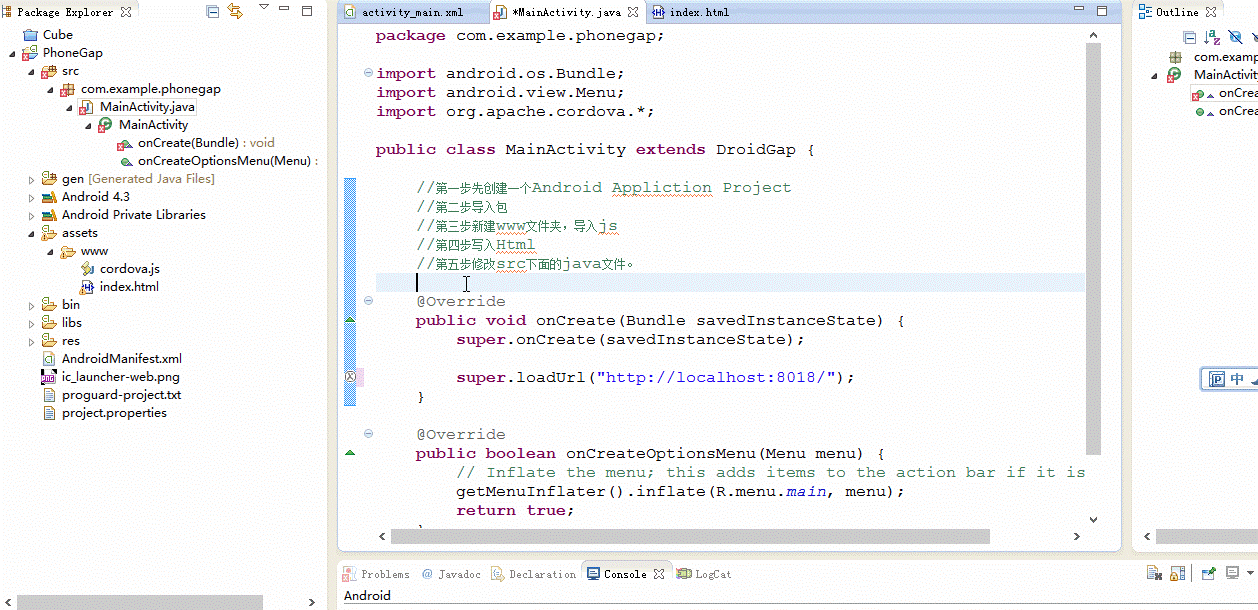
Task: Collapse the PhoneGap project node
Action: [x=12, y=53]
